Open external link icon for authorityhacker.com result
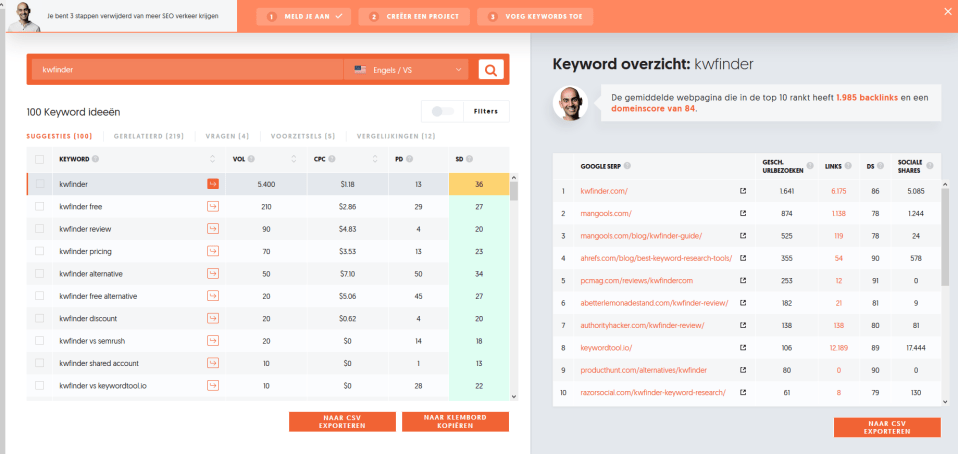The width and height of the screenshot is (958, 454). click(x=743, y=325)
